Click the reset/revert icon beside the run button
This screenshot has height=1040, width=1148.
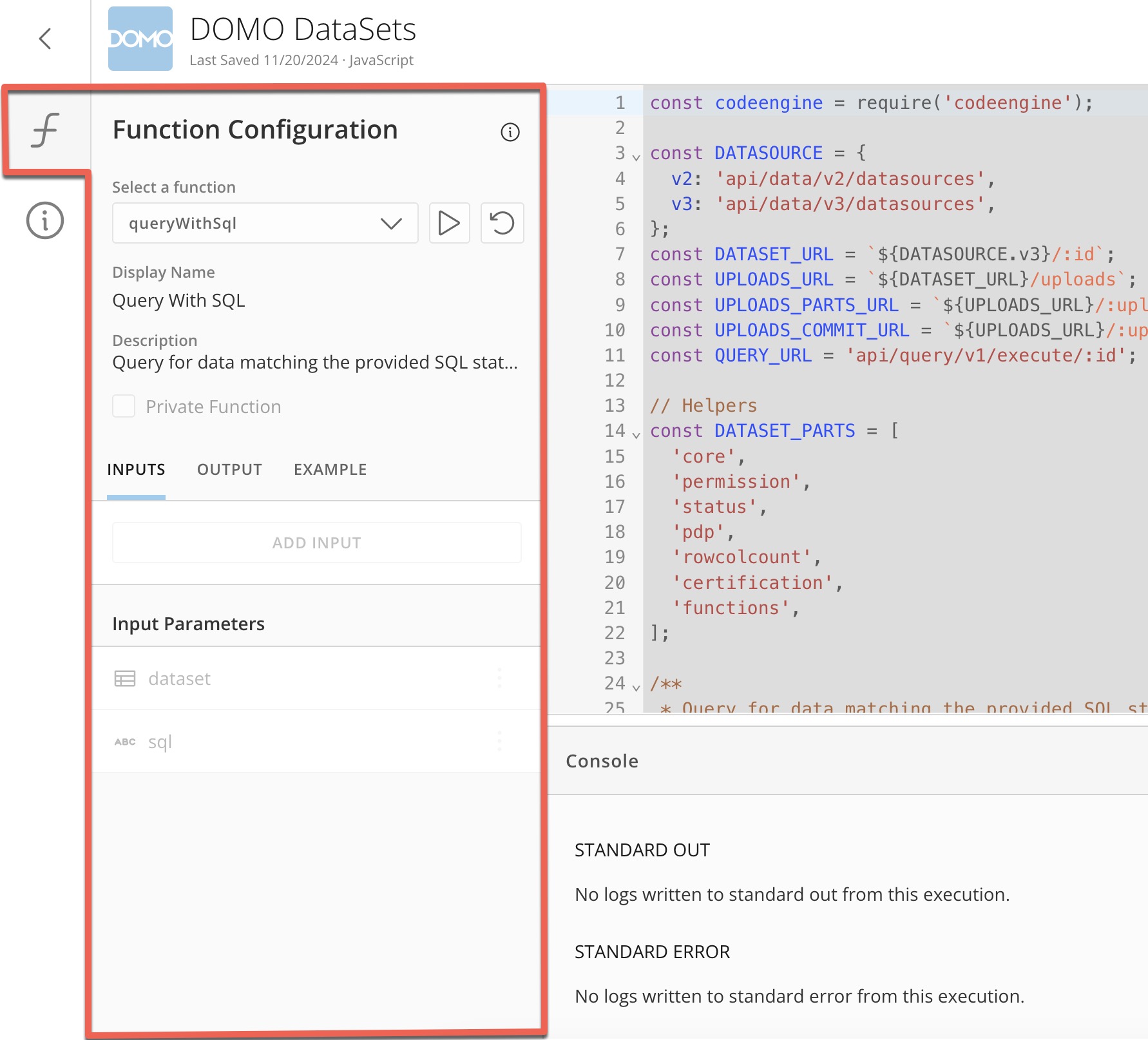tap(502, 223)
